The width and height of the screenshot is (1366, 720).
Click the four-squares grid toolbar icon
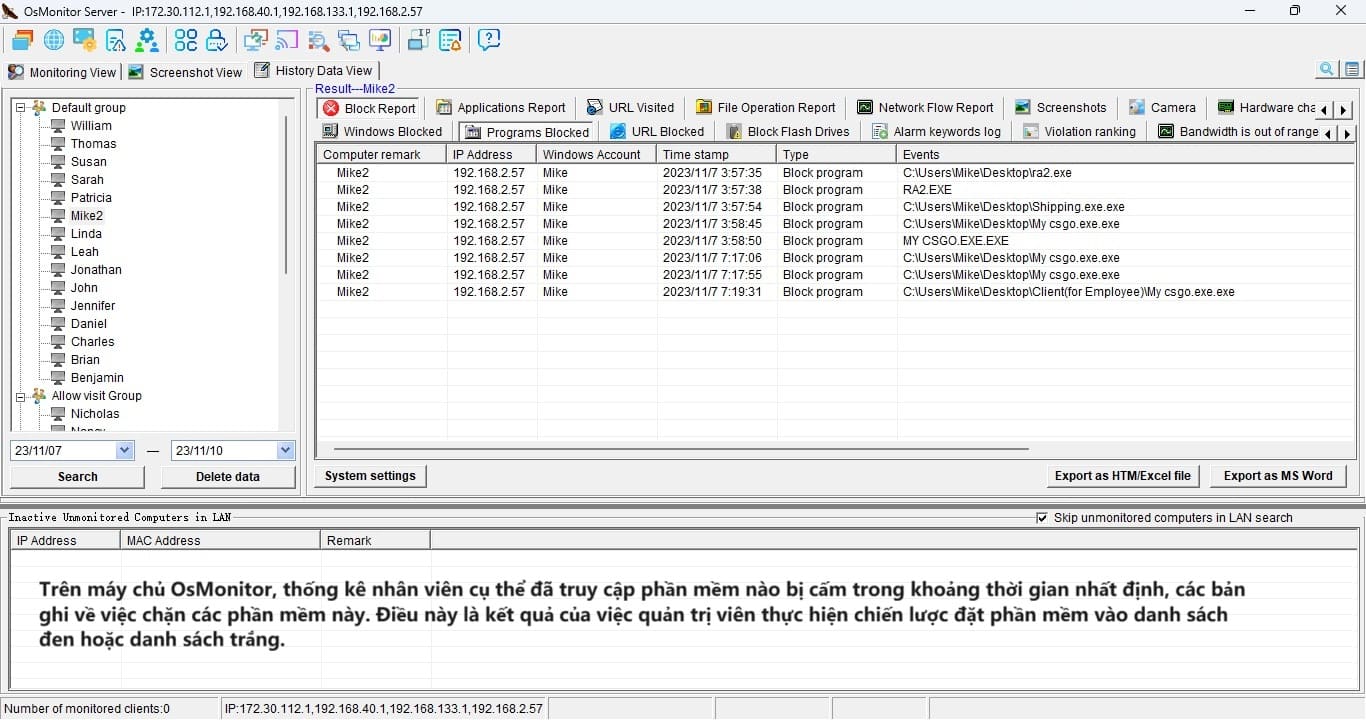(x=186, y=40)
